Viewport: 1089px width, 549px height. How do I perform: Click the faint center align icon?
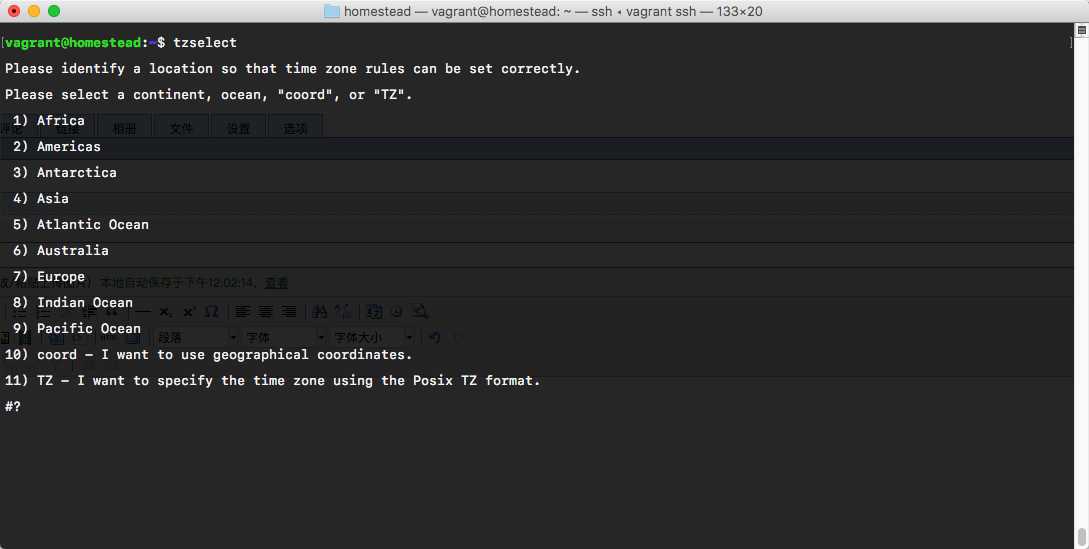[266, 312]
